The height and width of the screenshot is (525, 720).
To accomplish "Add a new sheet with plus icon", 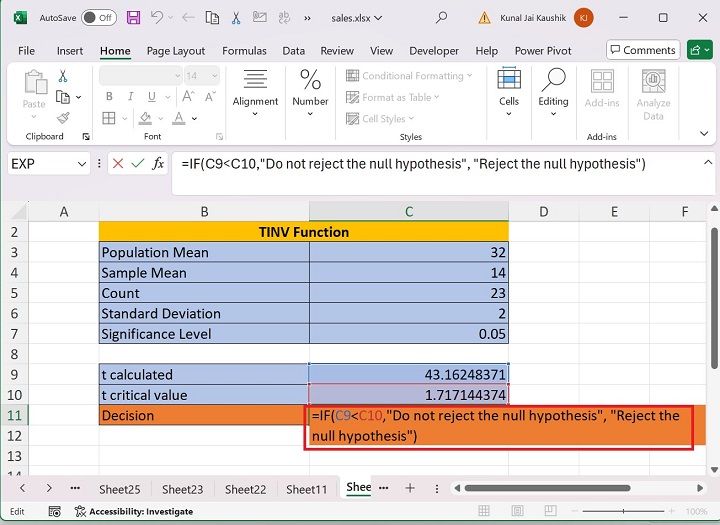I will [409, 488].
